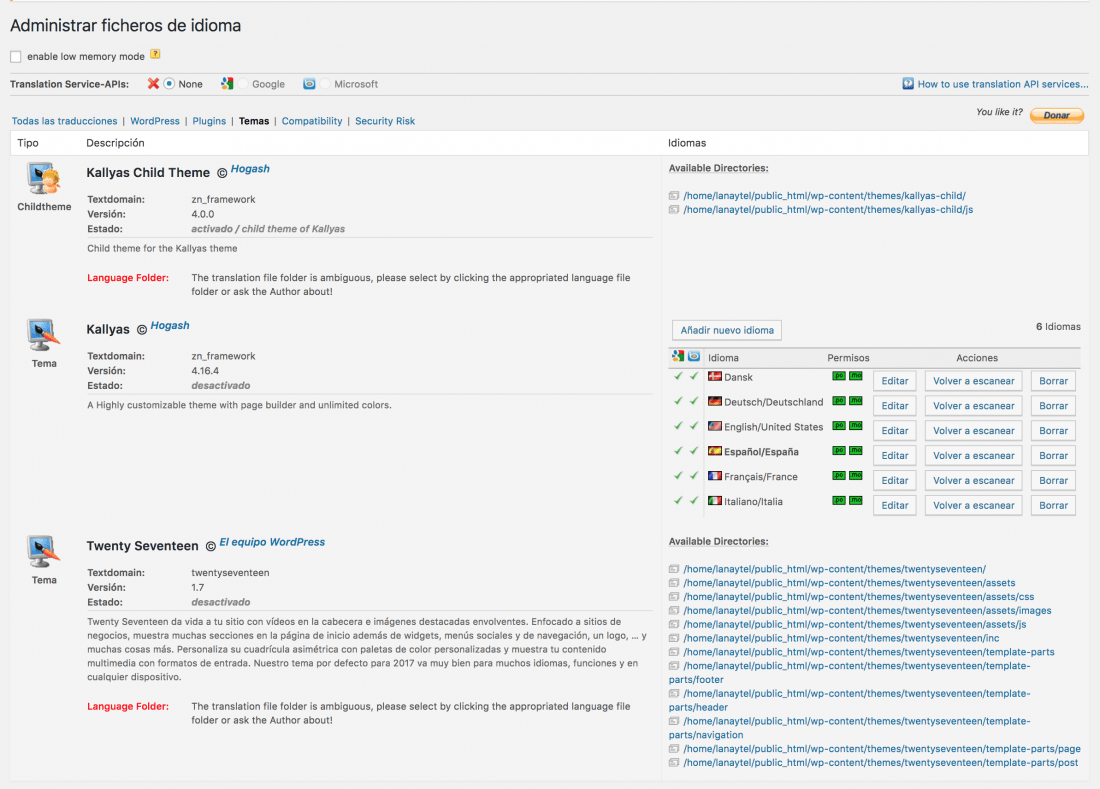Screen dimensions: 1100x789
Task: Click the po file icon for Dansk
Action: pos(838,376)
